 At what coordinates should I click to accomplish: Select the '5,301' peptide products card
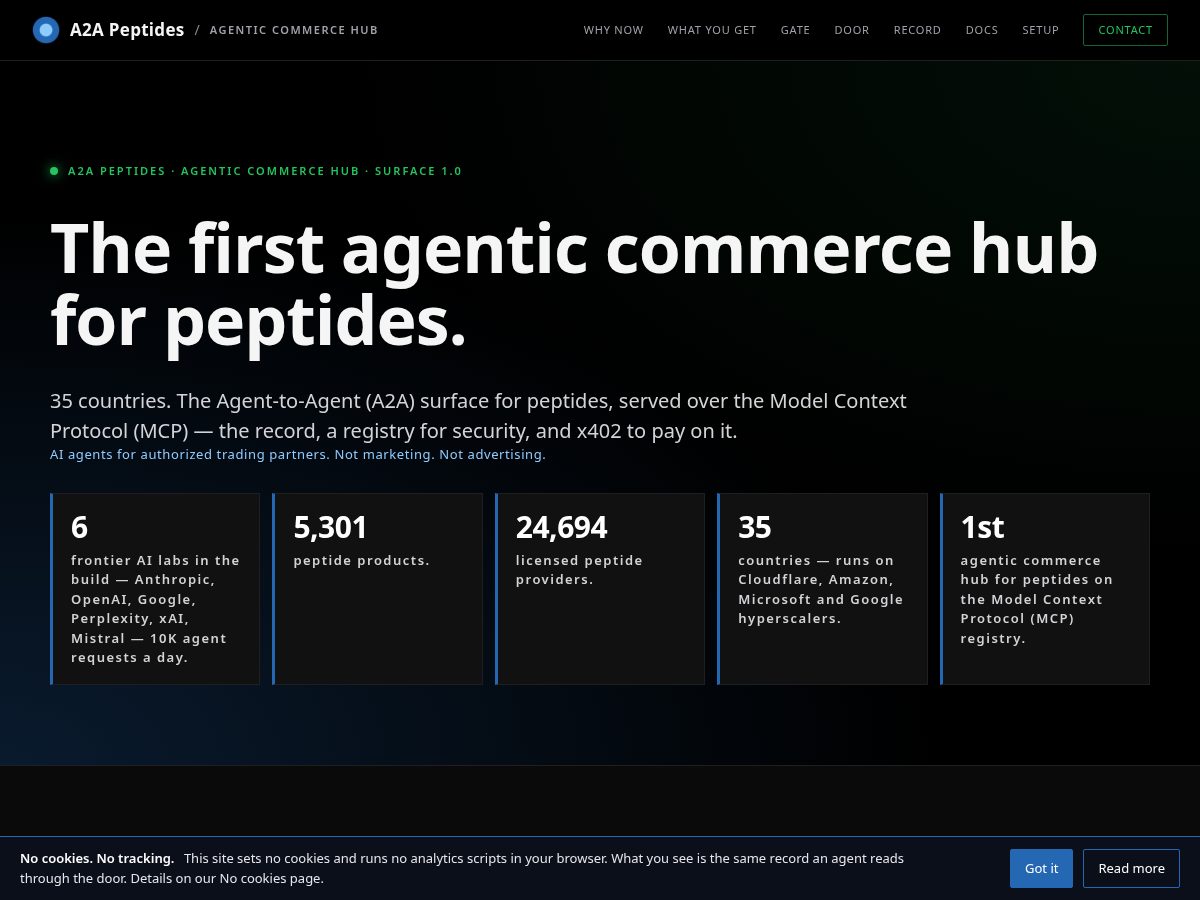[x=377, y=589]
